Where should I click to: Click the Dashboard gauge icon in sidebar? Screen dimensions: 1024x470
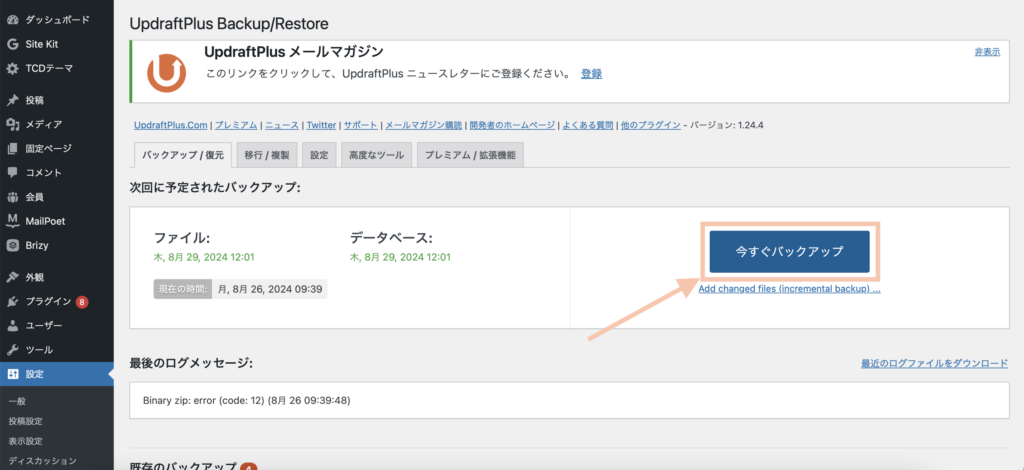point(12,20)
